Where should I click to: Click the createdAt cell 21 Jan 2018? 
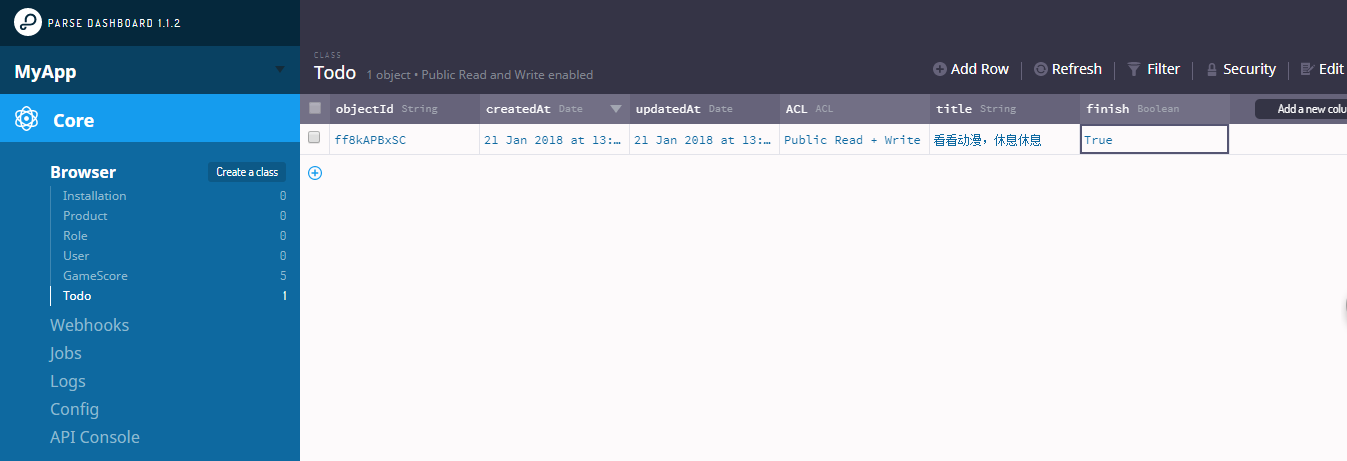click(x=554, y=140)
